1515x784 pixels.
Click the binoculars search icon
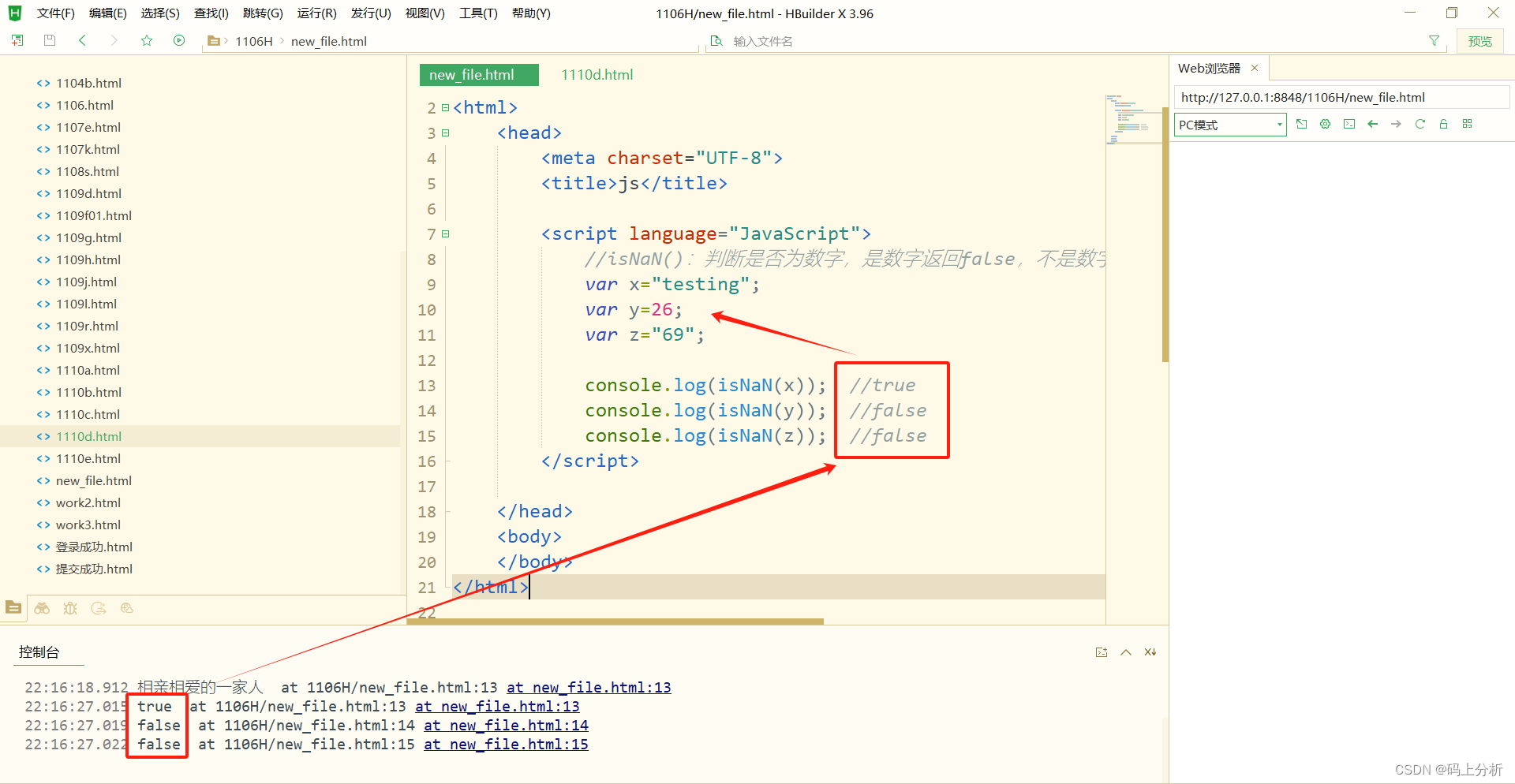tap(42, 608)
